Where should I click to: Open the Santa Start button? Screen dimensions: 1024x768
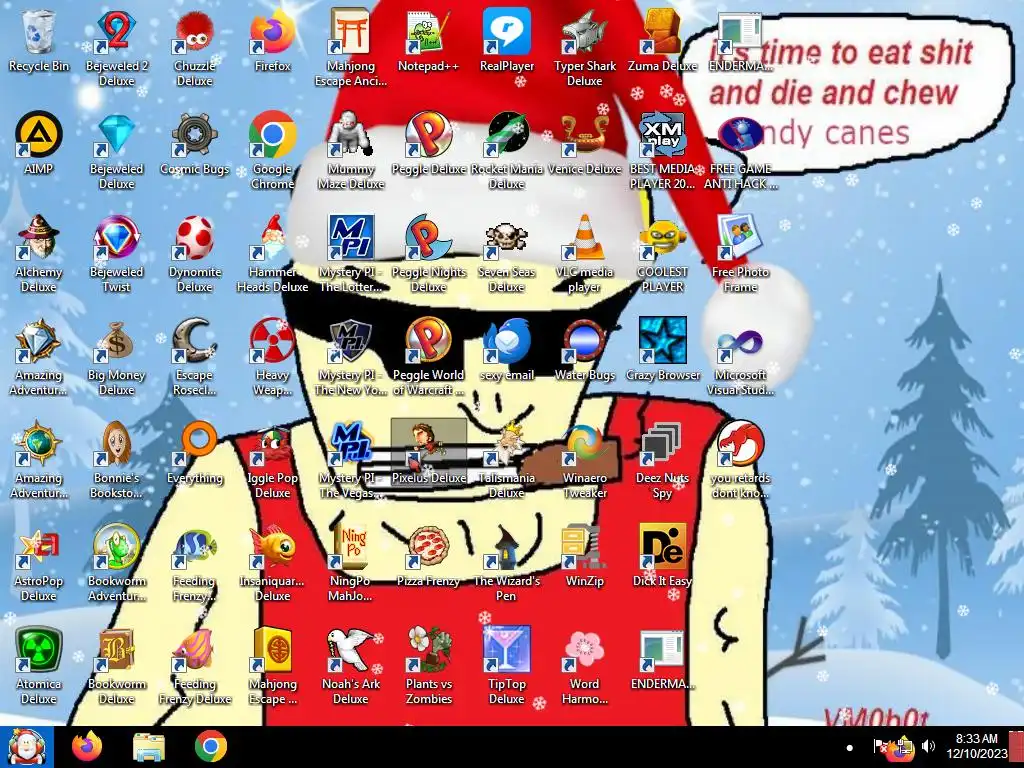(x=26, y=746)
